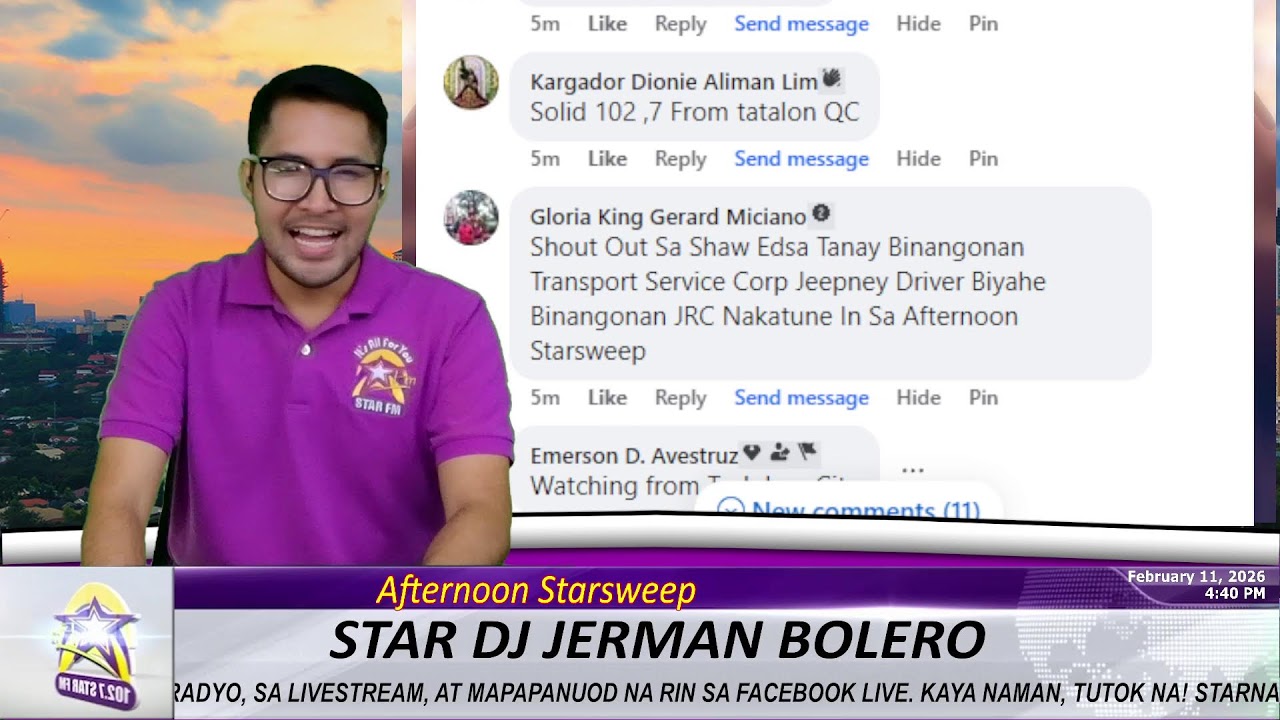The height and width of the screenshot is (720, 1280).
Task: Reply to Gloria's Shout Out jeepney driver comment
Action: tap(681, 397)
